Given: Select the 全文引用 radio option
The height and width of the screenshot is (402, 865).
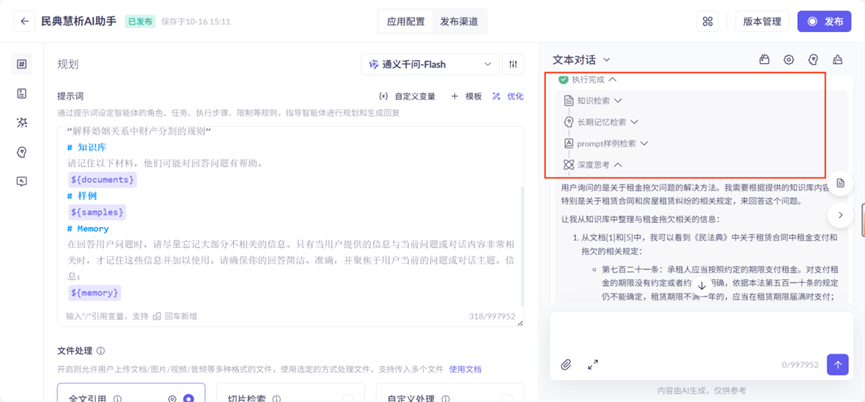Looking at the screenshot, I should pos(189,399).
